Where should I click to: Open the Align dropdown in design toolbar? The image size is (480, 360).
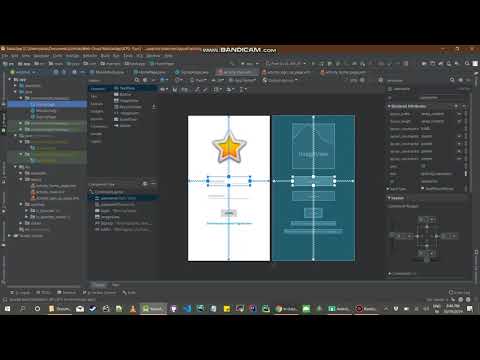[229, 89]
